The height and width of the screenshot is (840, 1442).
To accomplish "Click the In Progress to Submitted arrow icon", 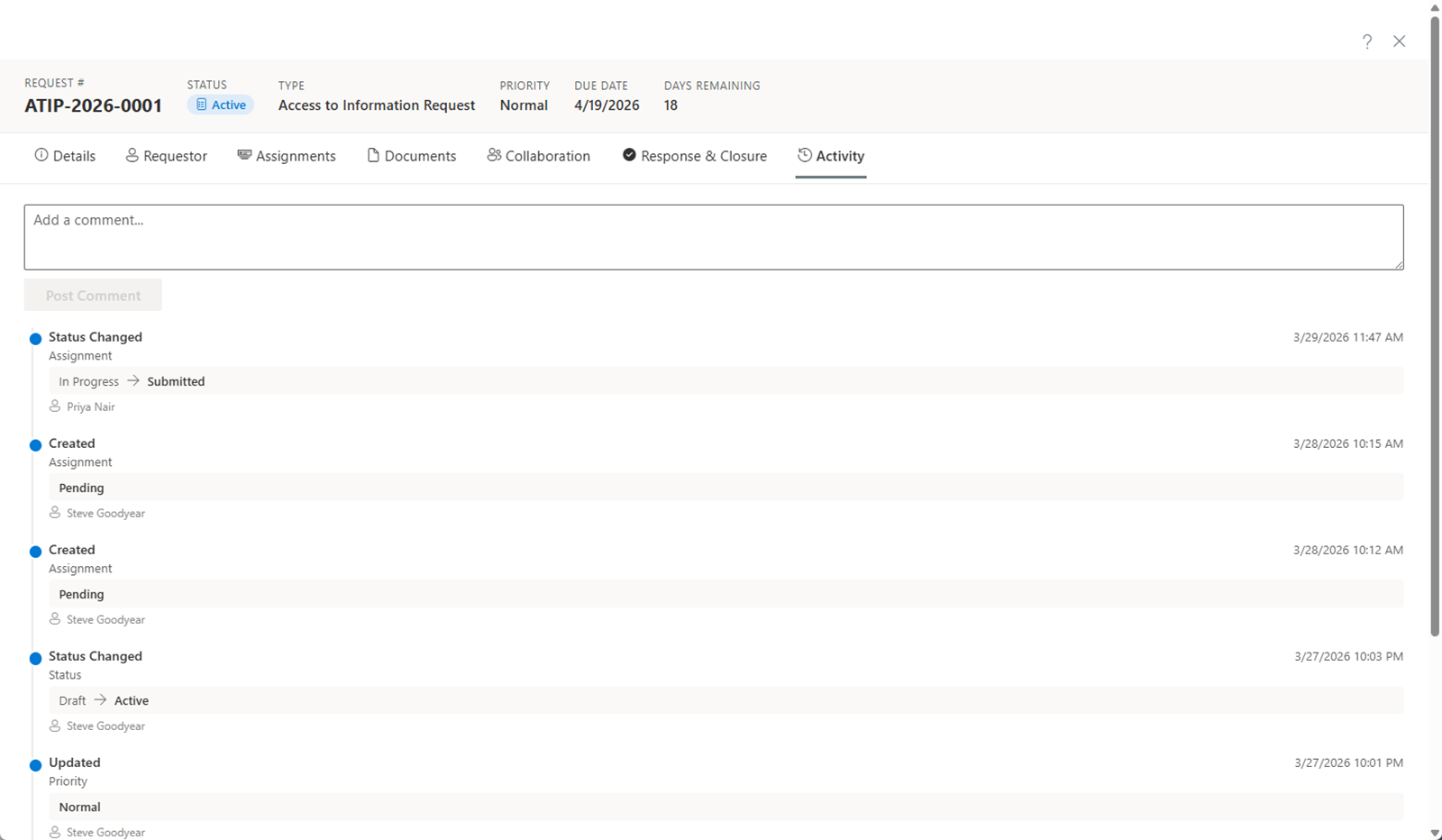I will pyautogui.click(x=133, y=381).
